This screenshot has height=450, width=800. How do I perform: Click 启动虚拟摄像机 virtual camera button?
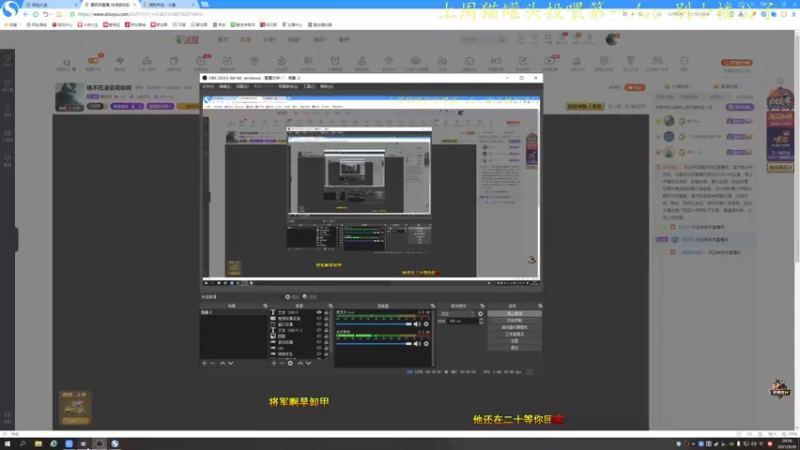tap(514, 327)
